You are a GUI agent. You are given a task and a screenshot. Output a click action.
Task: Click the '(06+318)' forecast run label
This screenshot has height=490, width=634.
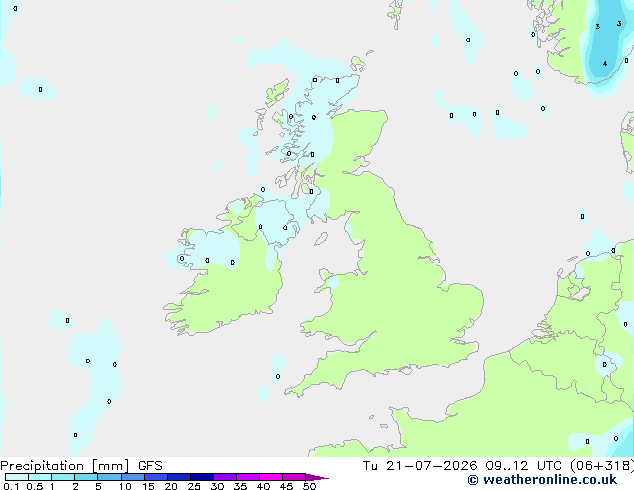click(602, 466)
